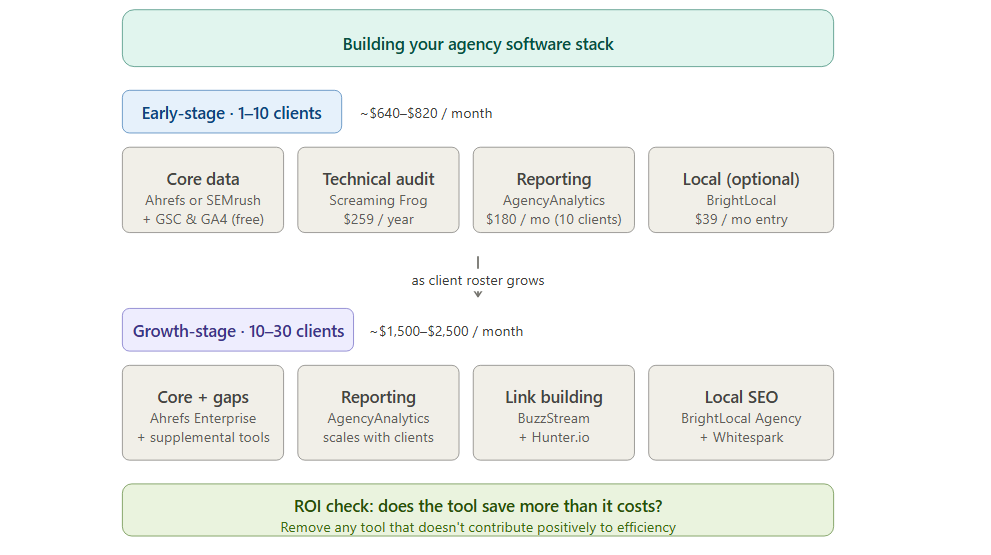Click the 'ROI check' heading
991x555 pixels.
(478, 506)
